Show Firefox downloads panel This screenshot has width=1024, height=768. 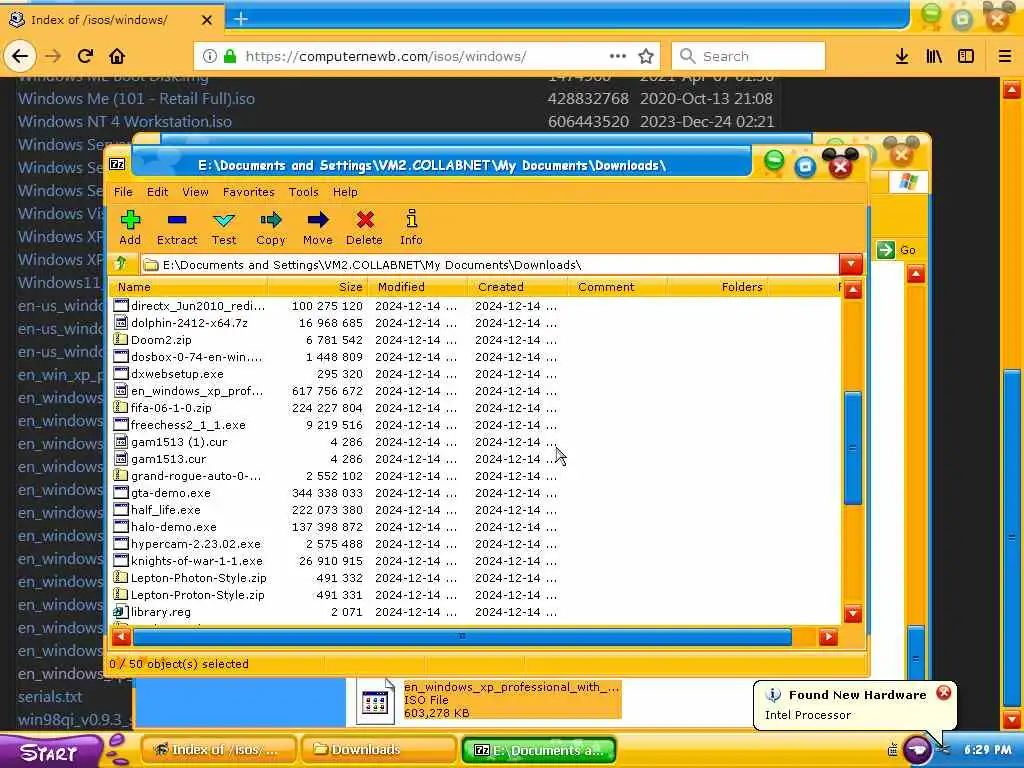click(902, 56)
